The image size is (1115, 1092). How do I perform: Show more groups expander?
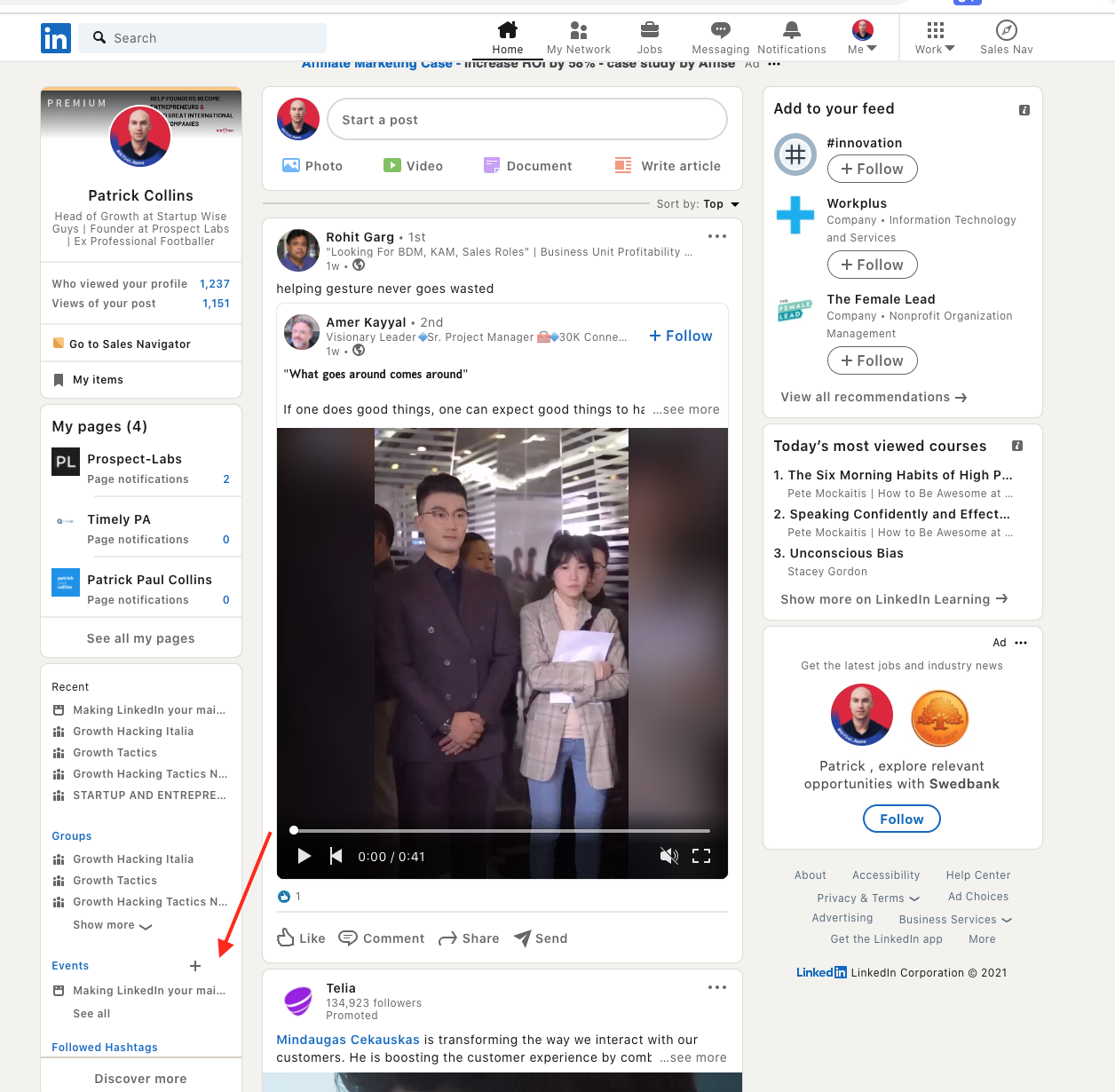[113, 925]
